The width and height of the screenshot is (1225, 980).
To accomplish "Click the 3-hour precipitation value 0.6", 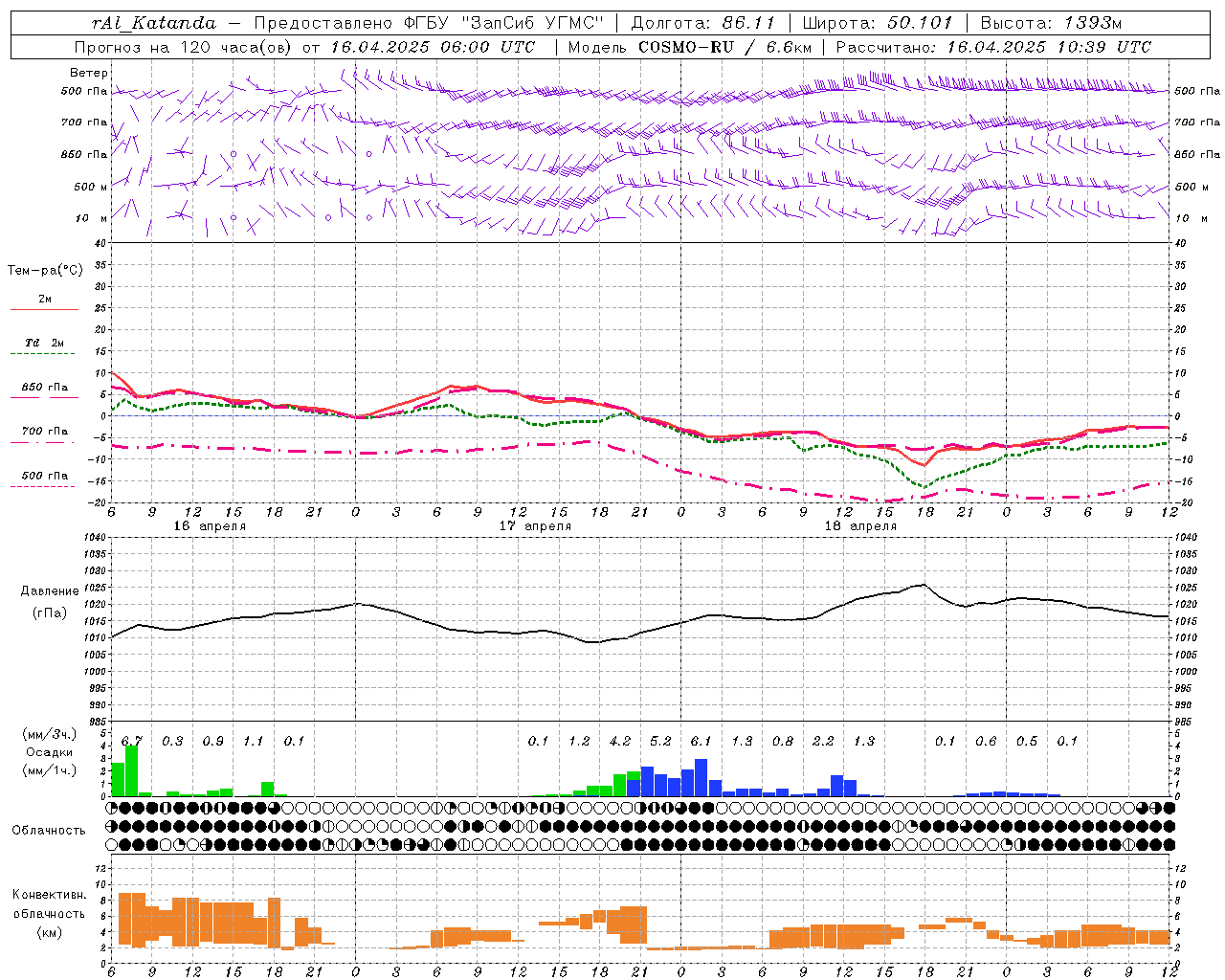I will (x=986, y=742).
